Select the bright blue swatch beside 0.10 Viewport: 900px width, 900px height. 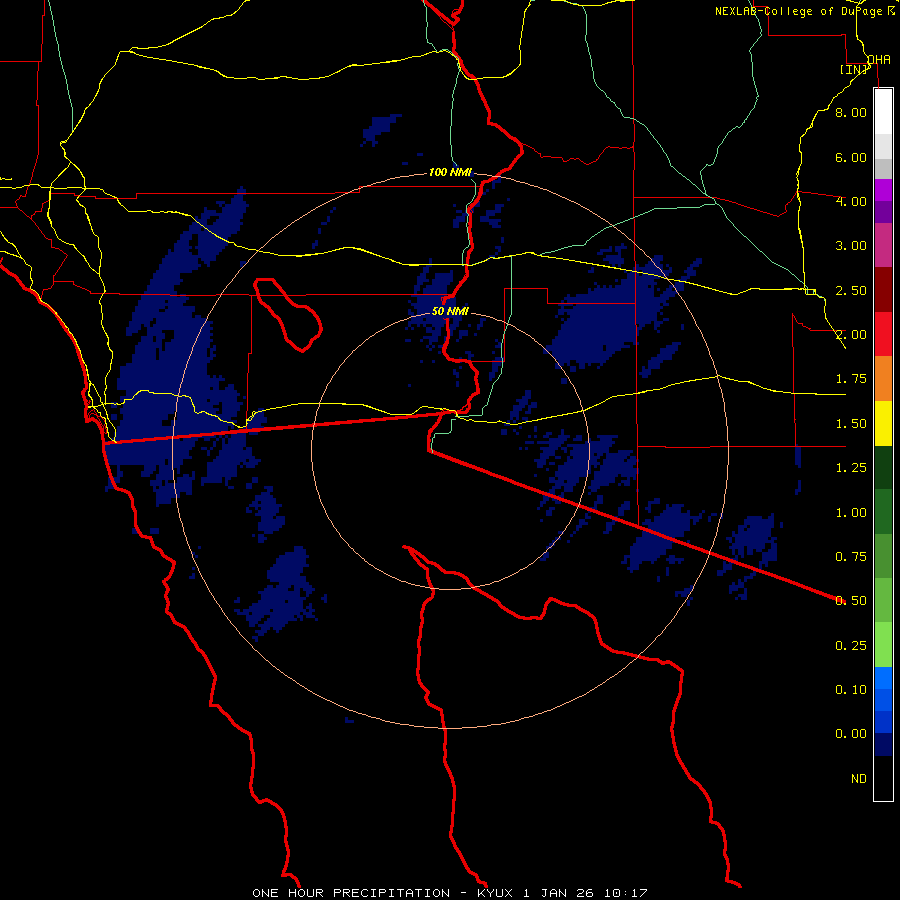(x=883, y=678)
